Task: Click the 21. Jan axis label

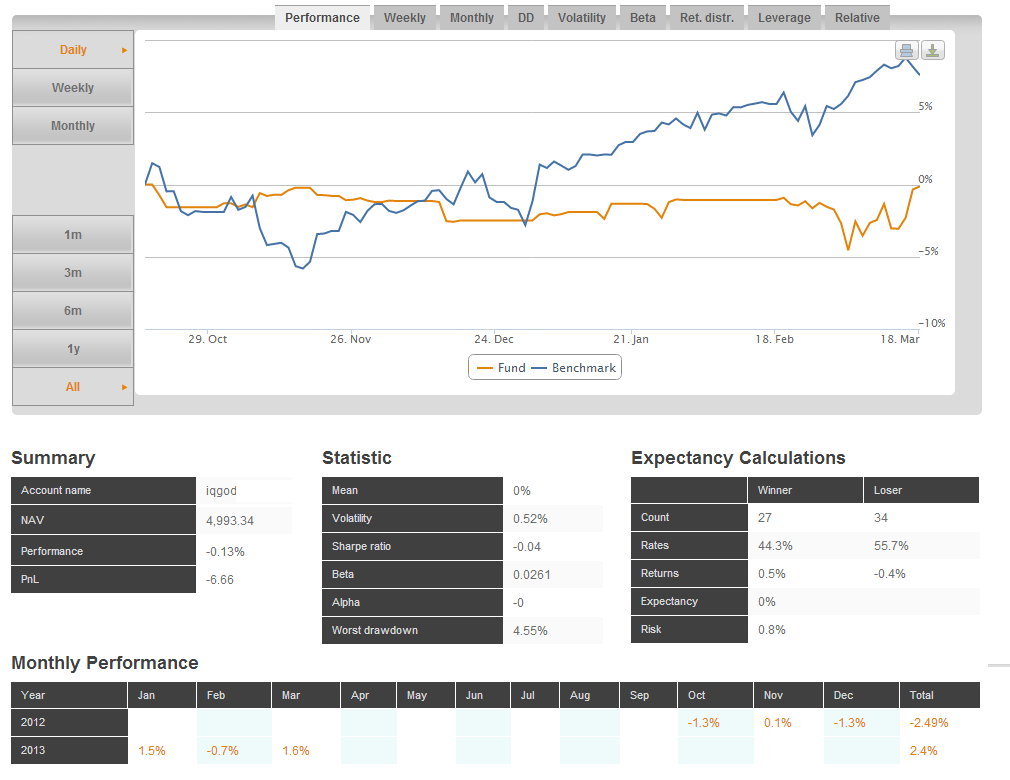Action: click(631, 339)
